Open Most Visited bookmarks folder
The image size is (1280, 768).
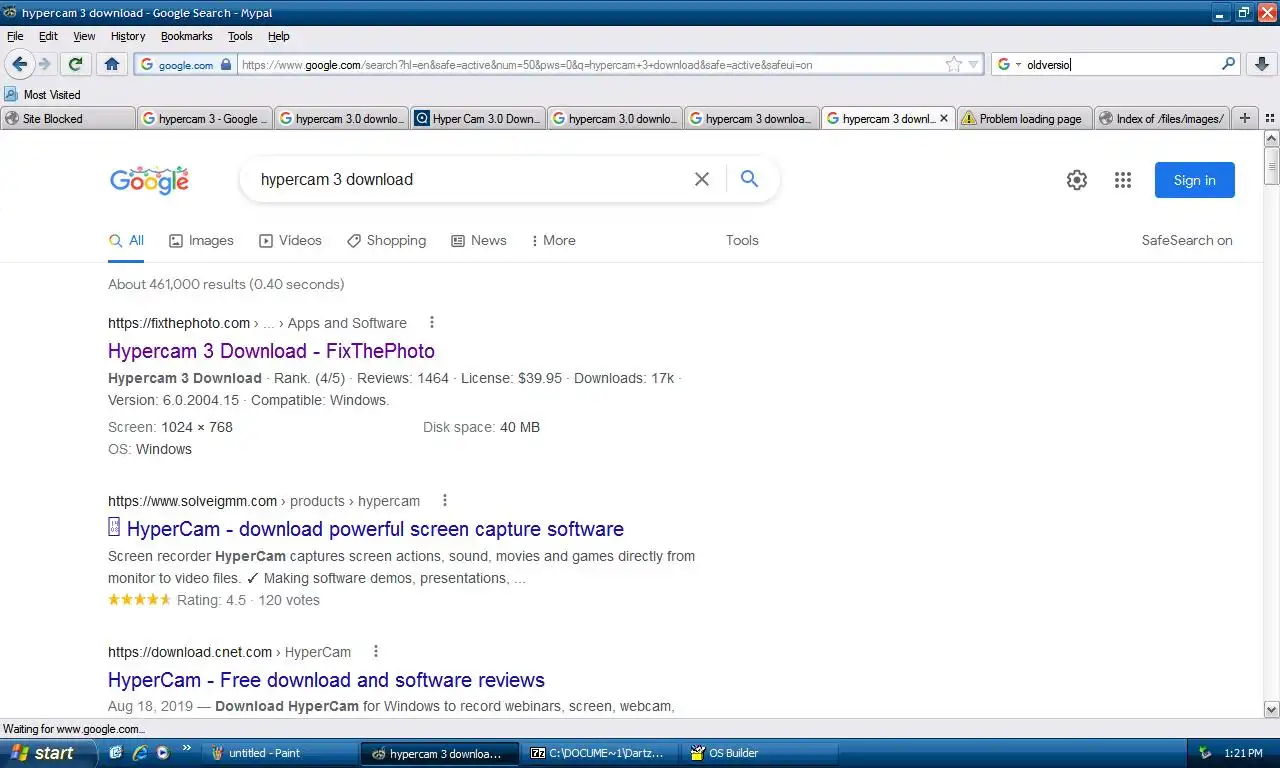pos(43,94)
